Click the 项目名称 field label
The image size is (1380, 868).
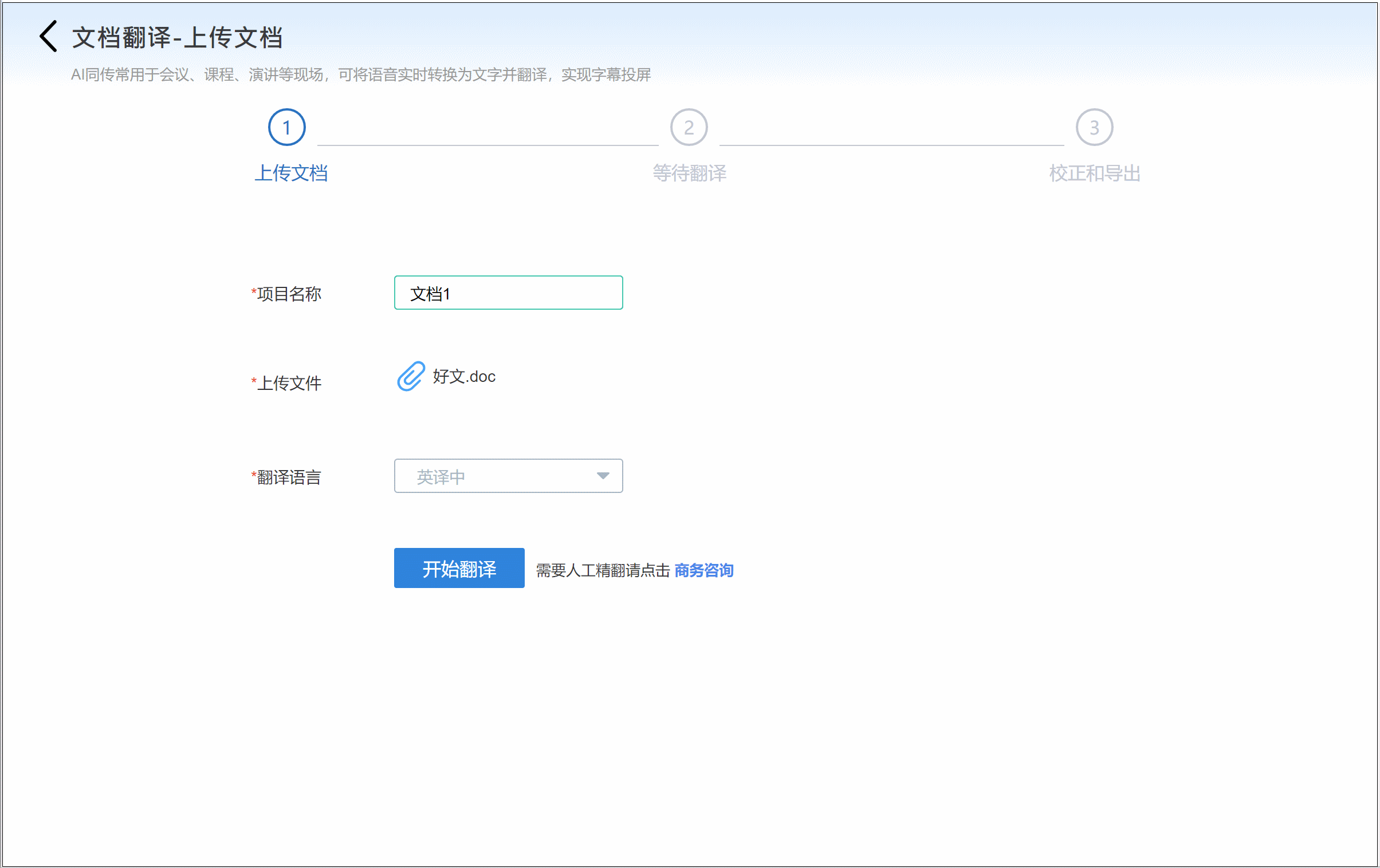point(286,294)
